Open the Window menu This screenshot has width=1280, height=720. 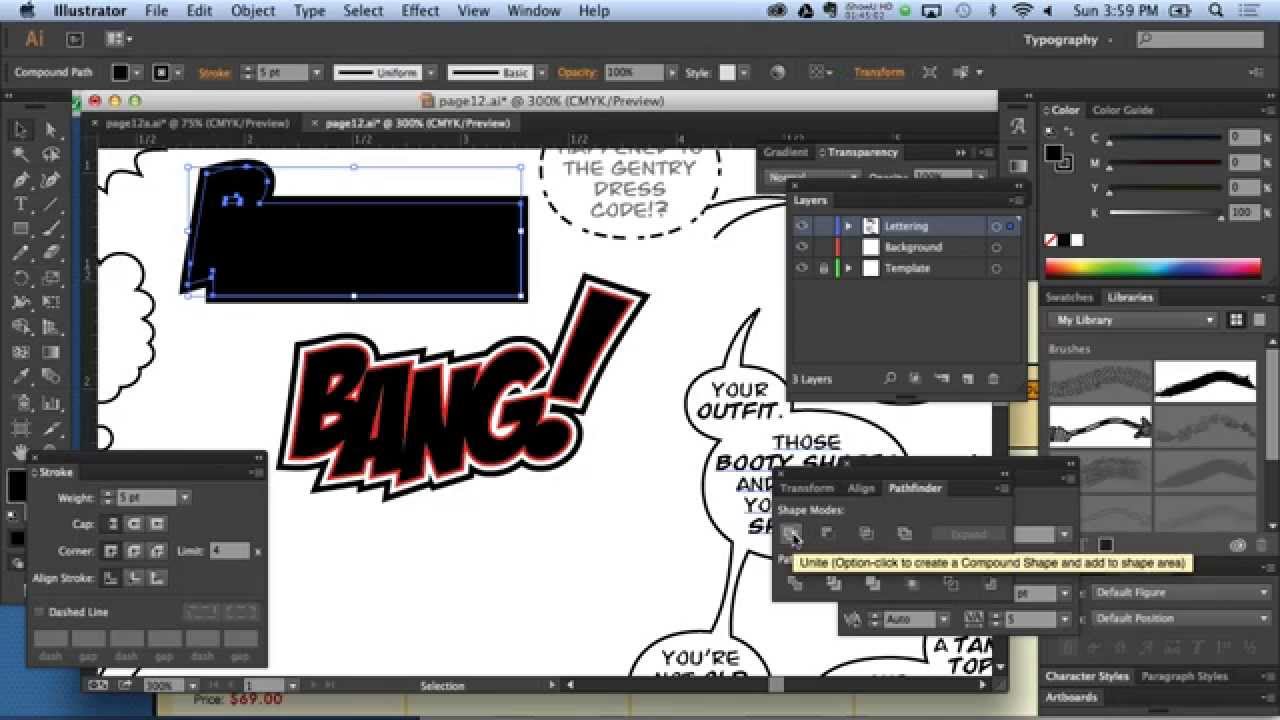tap(533, 11)
